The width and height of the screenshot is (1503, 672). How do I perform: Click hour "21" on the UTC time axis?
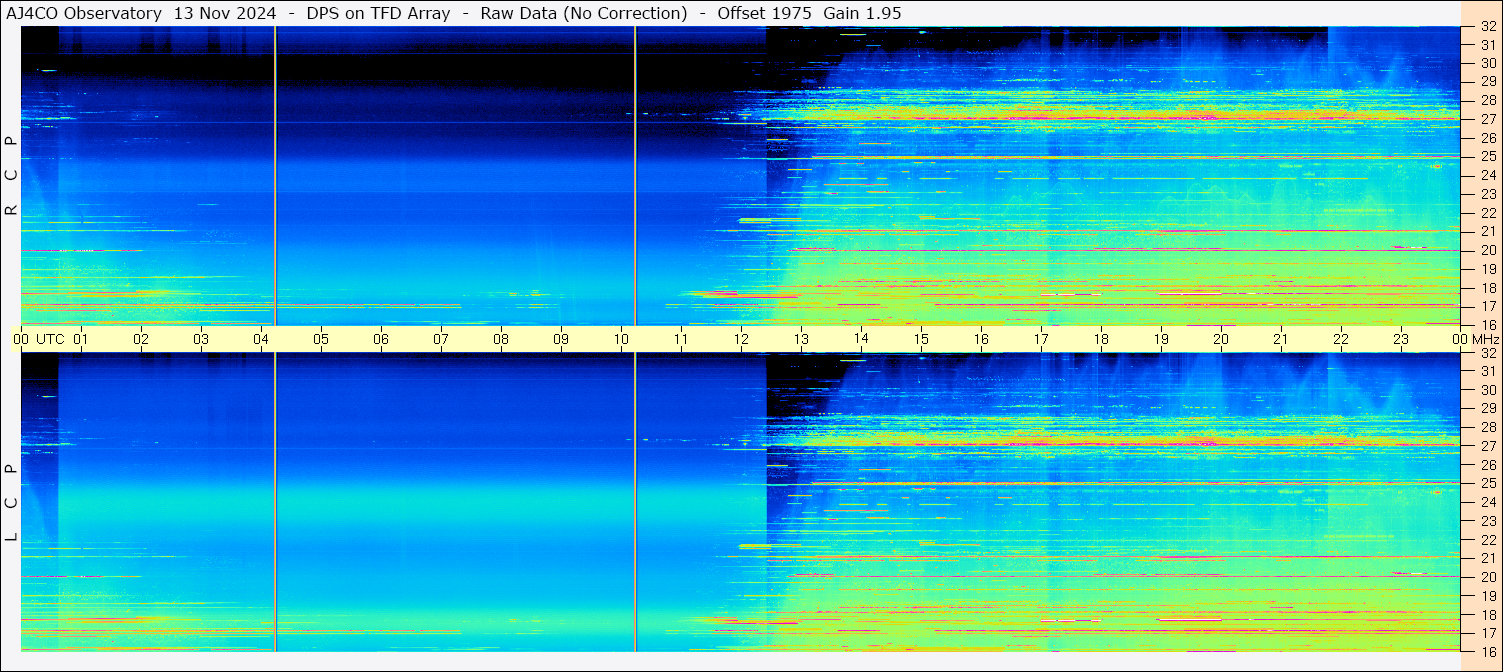pyautogui.click(x=1281, y=339)
